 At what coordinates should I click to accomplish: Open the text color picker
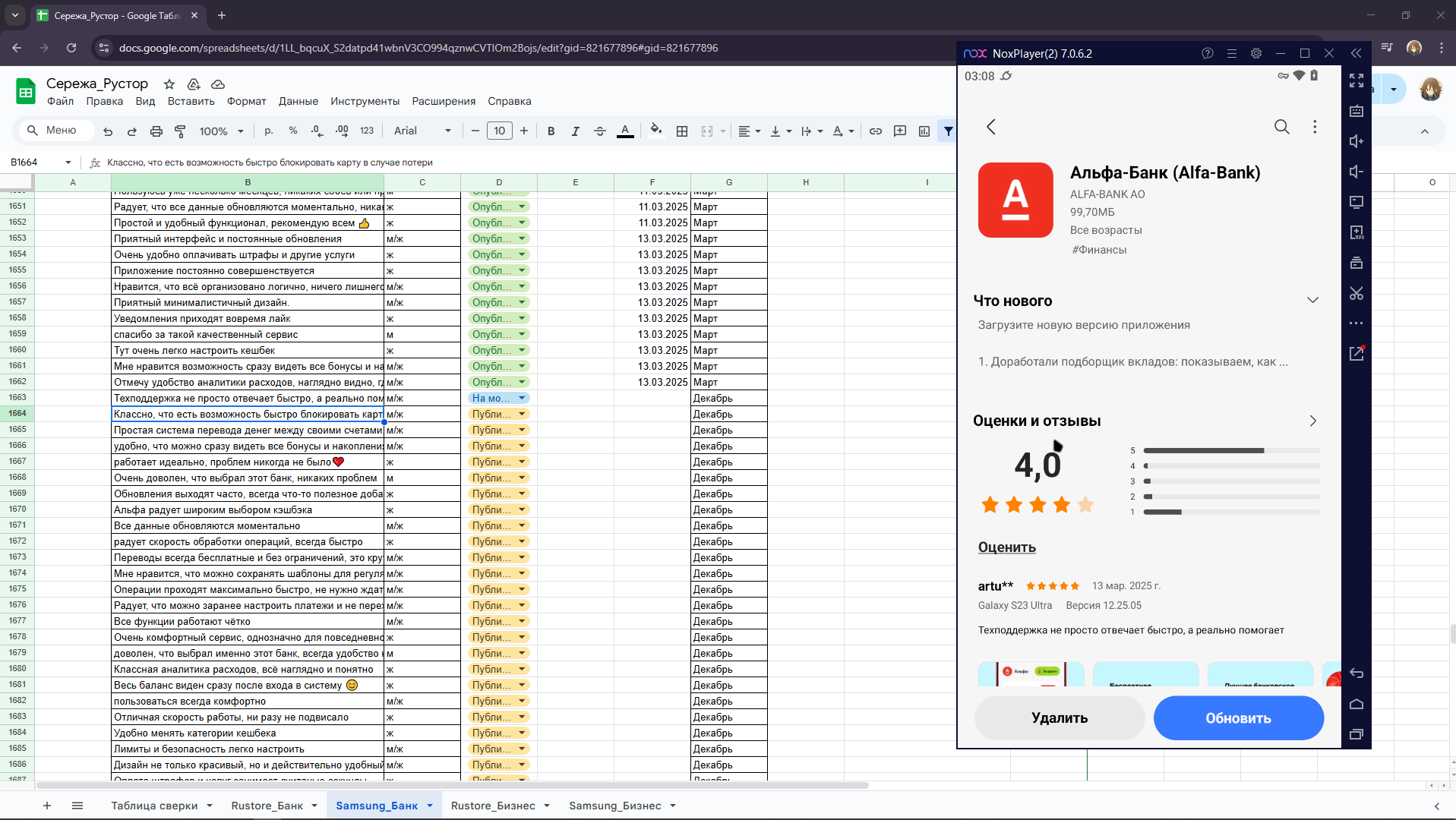(x=625, y=131)
